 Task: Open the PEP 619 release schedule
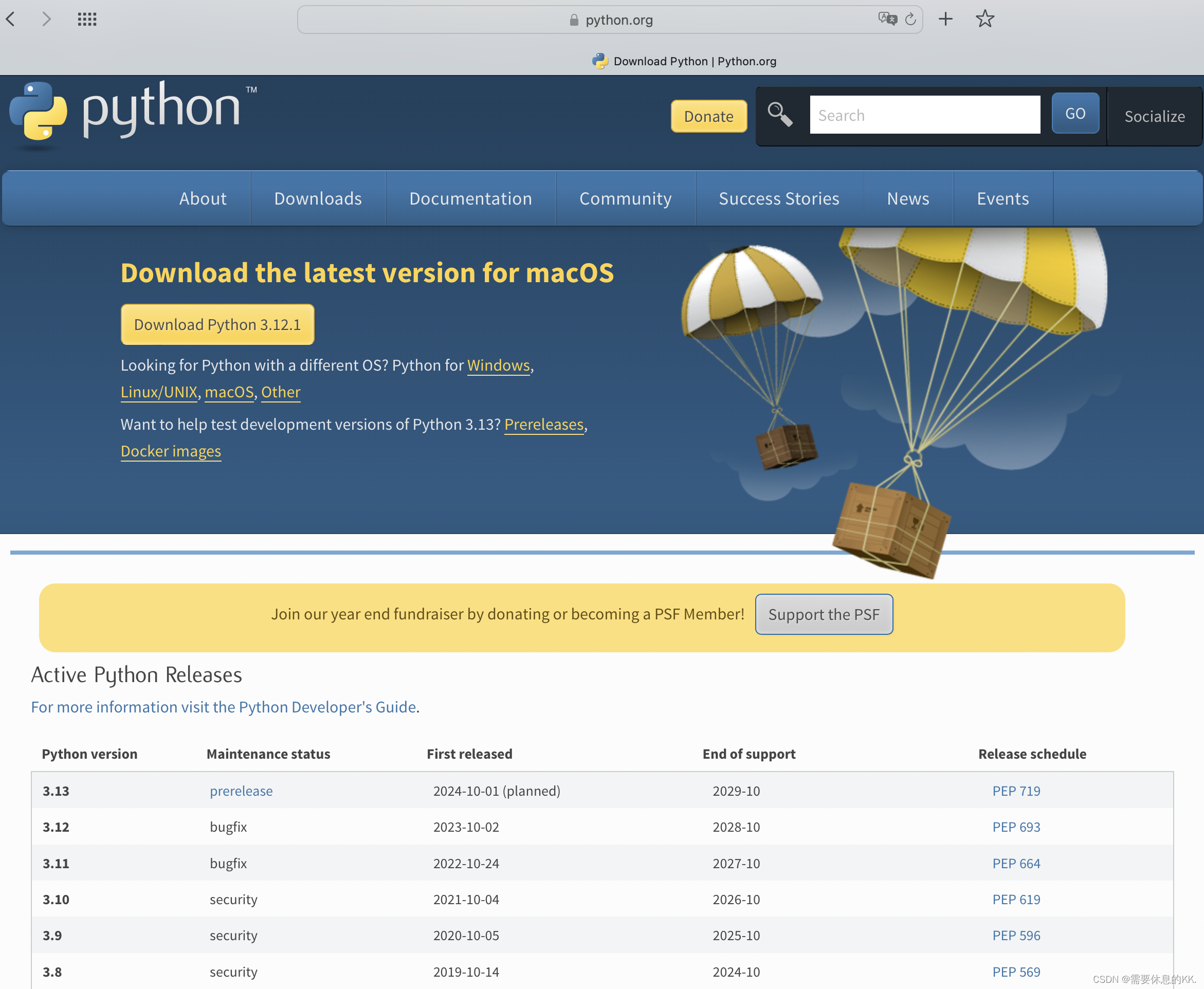point(1016,900)
